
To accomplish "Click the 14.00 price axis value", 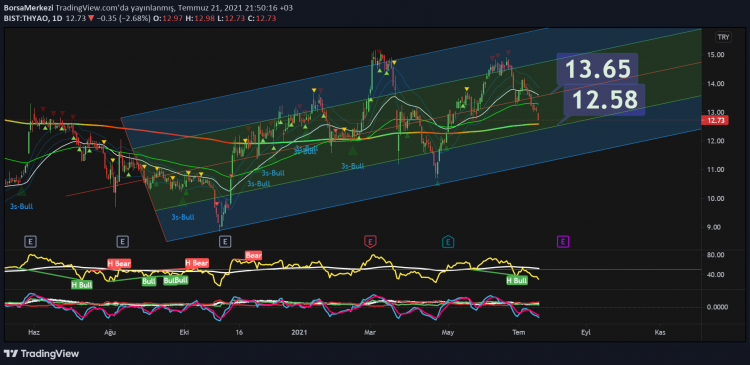I will pyautogui.click(x=715, y=83).
